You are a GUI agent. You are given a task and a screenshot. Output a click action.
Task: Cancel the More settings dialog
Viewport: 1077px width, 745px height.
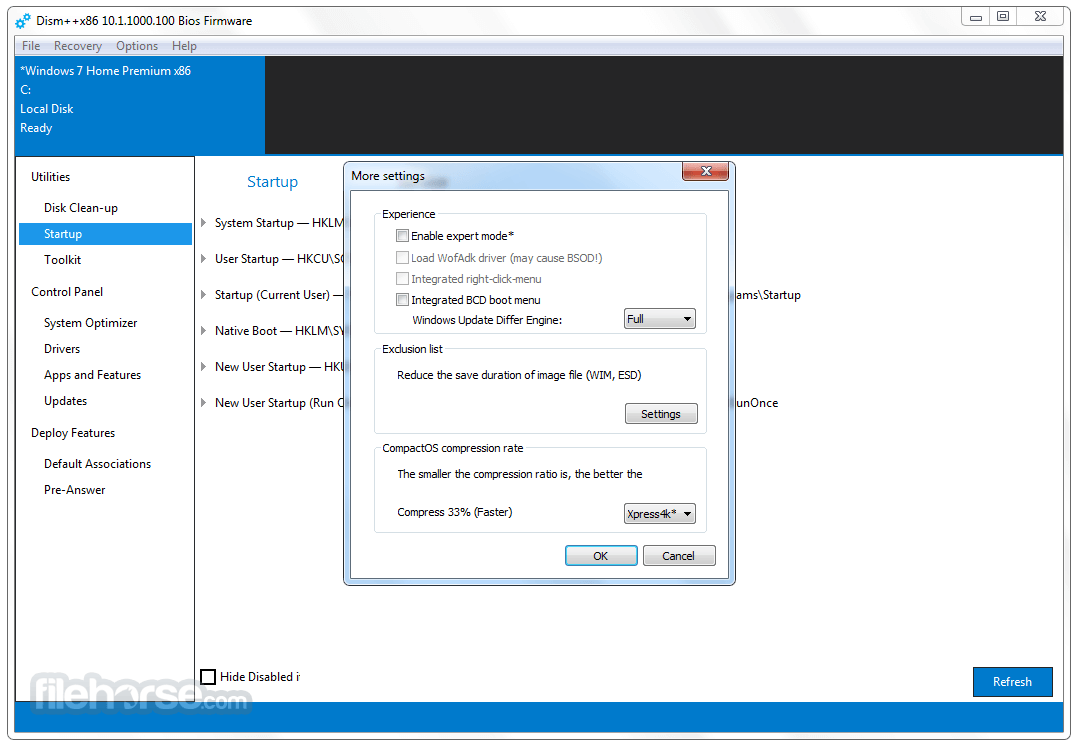679,555
